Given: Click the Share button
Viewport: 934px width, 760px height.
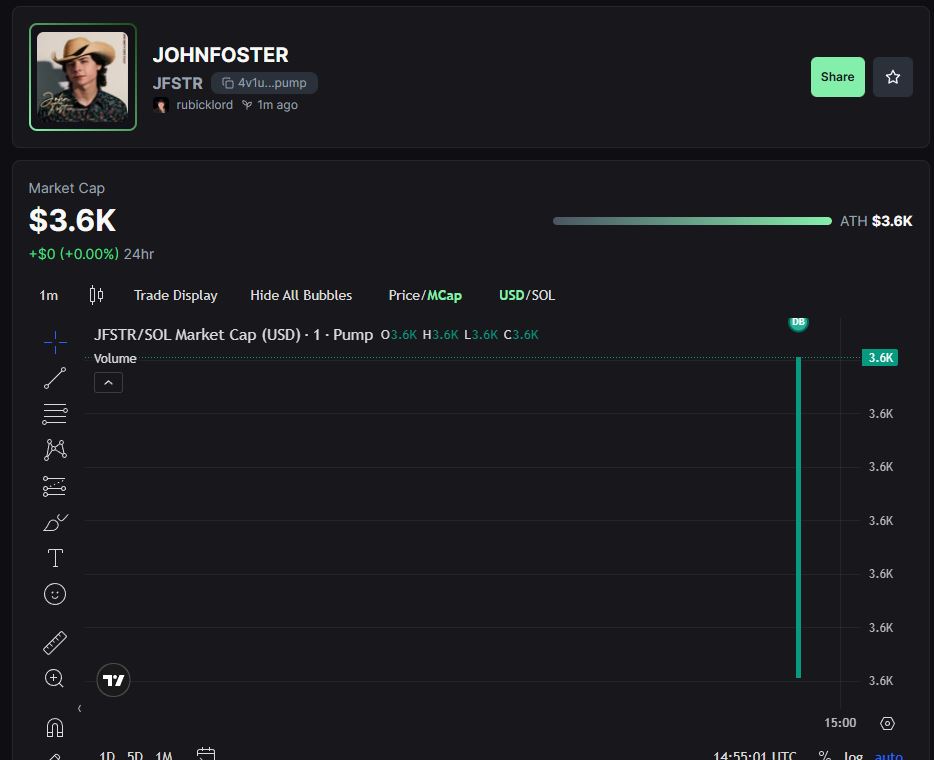Looking at the screenshot, I should click(x=837, y=76).
